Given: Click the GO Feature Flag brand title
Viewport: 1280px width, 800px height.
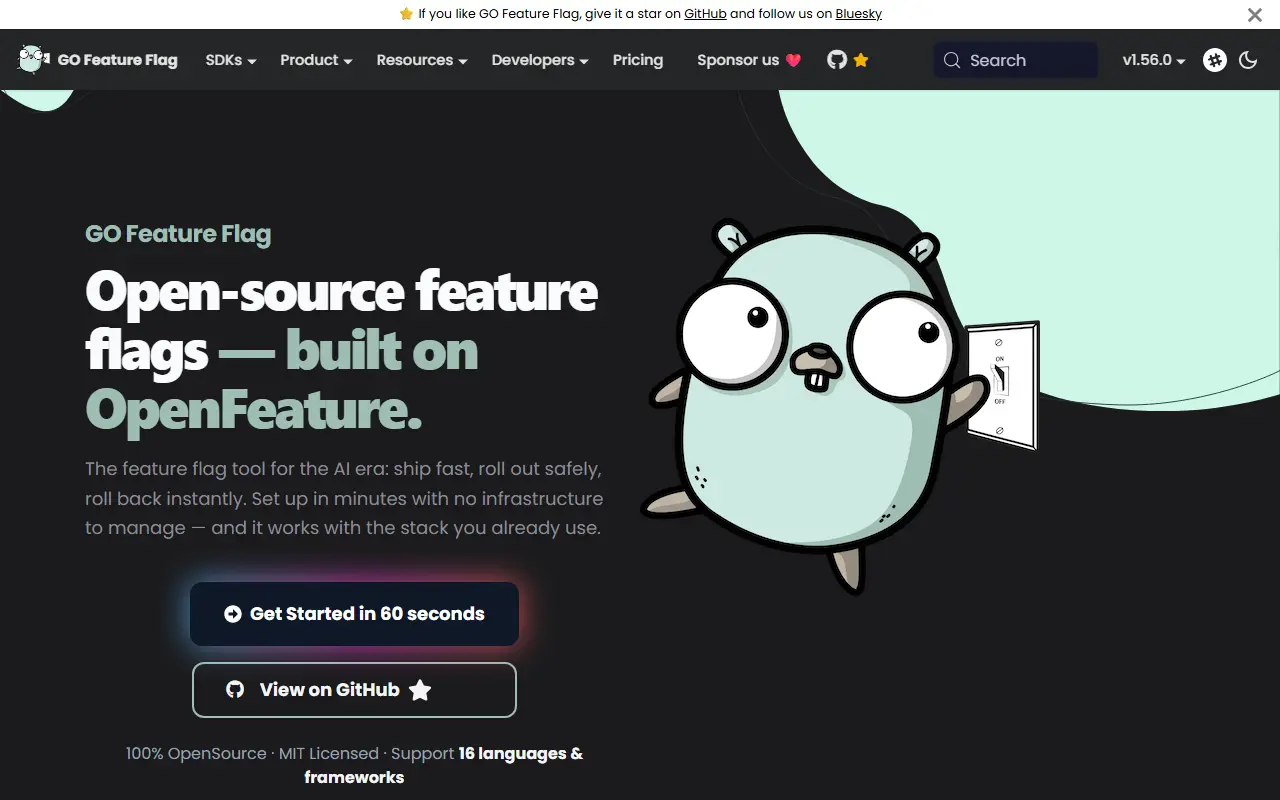Looking at the screenshot, I should [117, 60].
